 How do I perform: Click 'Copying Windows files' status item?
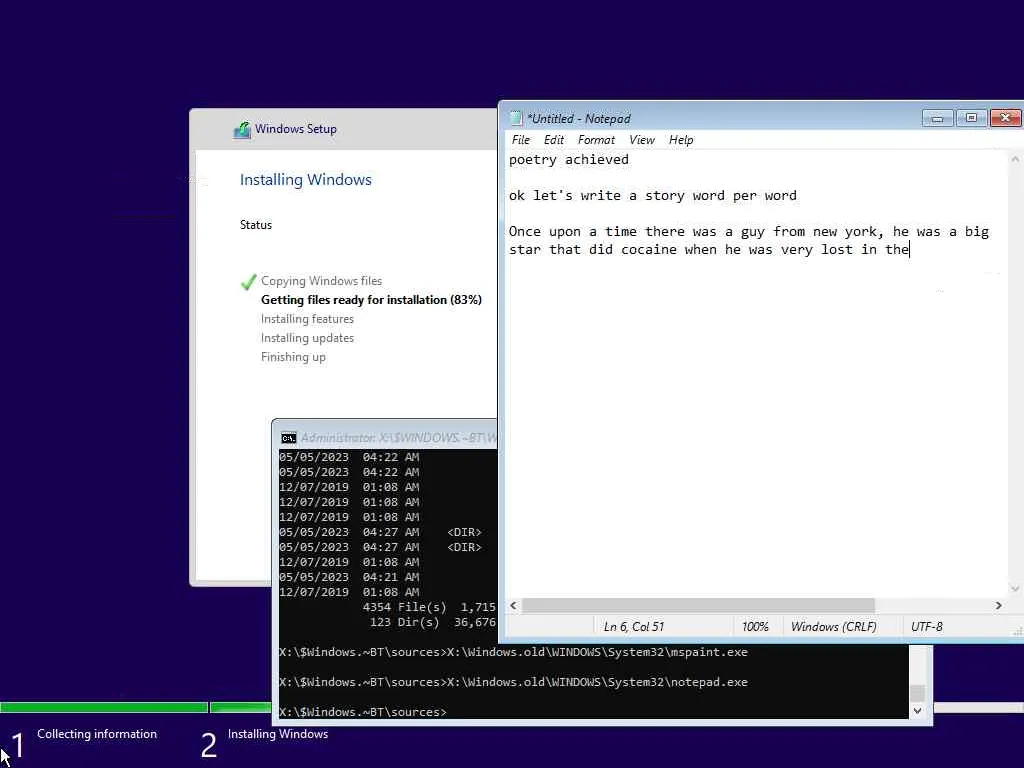[321, 281]
